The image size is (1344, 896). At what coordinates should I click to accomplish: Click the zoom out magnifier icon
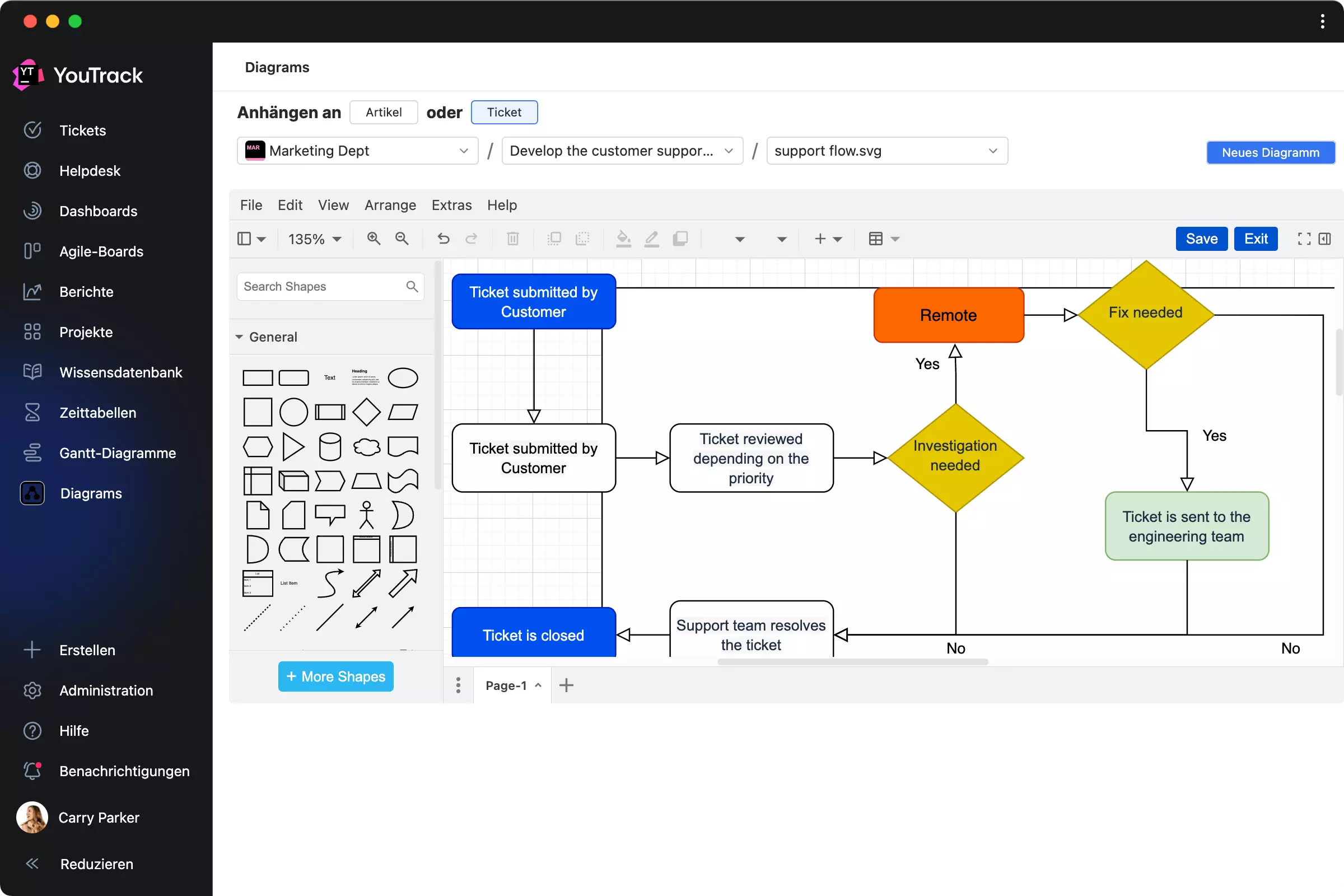402,239
